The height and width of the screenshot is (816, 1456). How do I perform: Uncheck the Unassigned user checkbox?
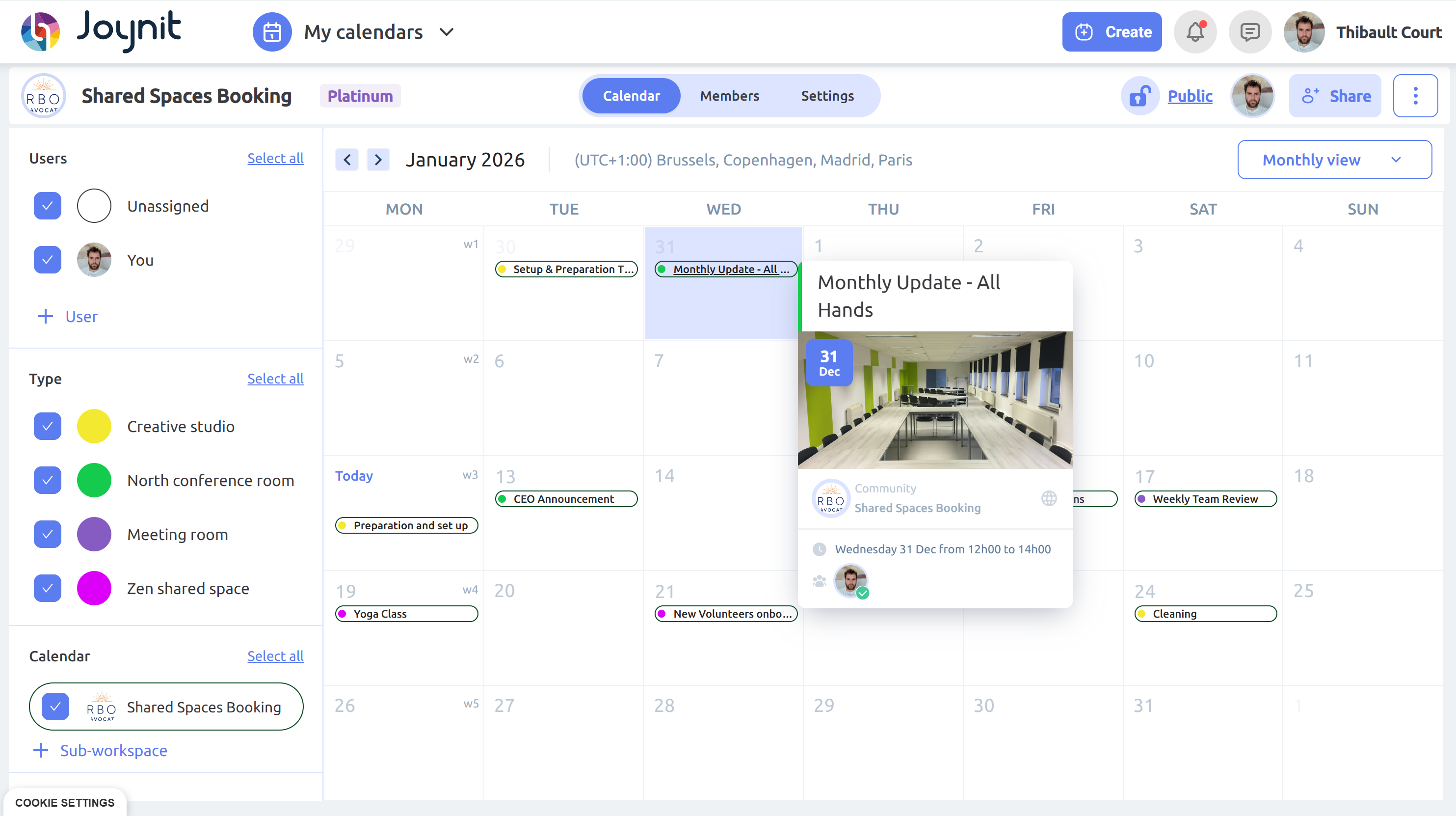pos(48,206)
